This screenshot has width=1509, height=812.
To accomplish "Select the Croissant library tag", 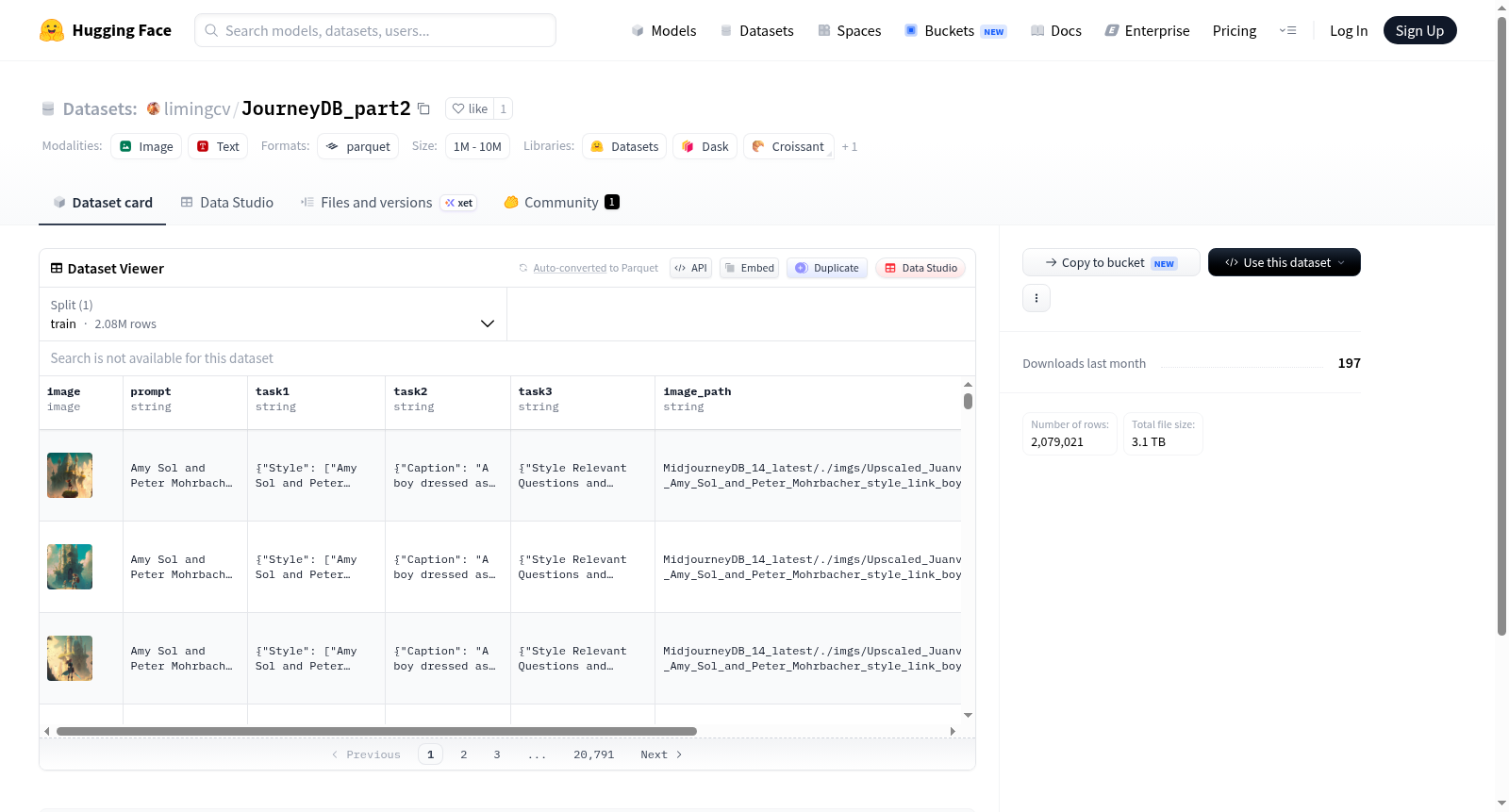I will coord(788,146).
